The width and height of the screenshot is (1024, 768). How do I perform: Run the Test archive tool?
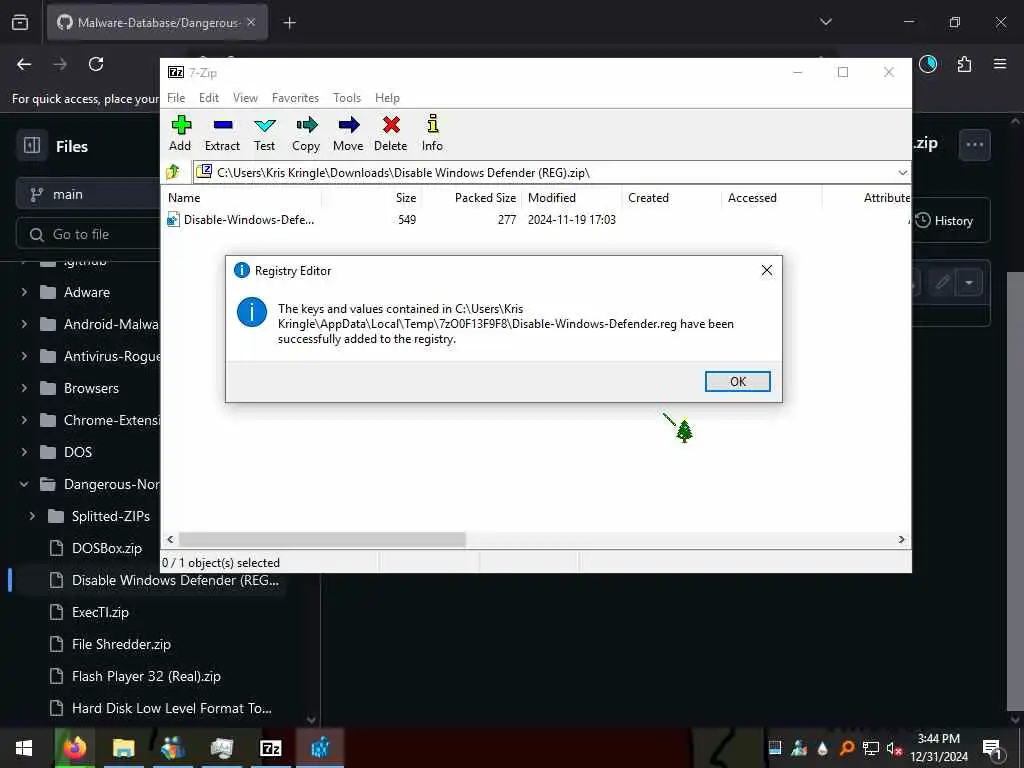coord(264,133)
